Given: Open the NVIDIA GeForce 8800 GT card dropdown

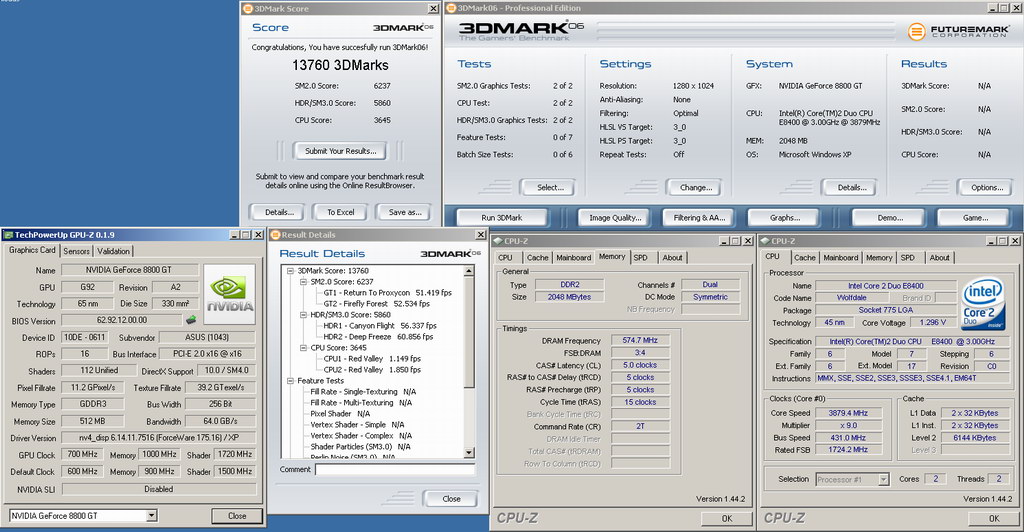Looking at the screenshot, I should click(x=152, y=516).
